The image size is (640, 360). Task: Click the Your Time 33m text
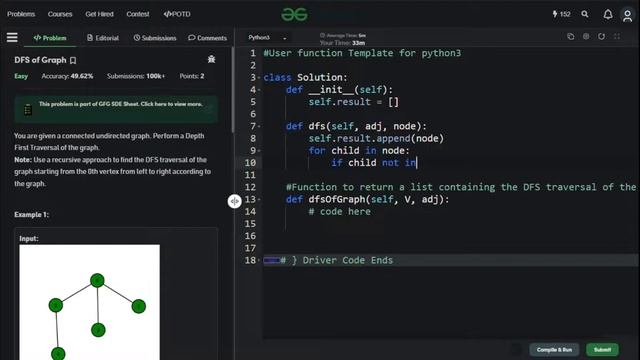tap(342, 43)
